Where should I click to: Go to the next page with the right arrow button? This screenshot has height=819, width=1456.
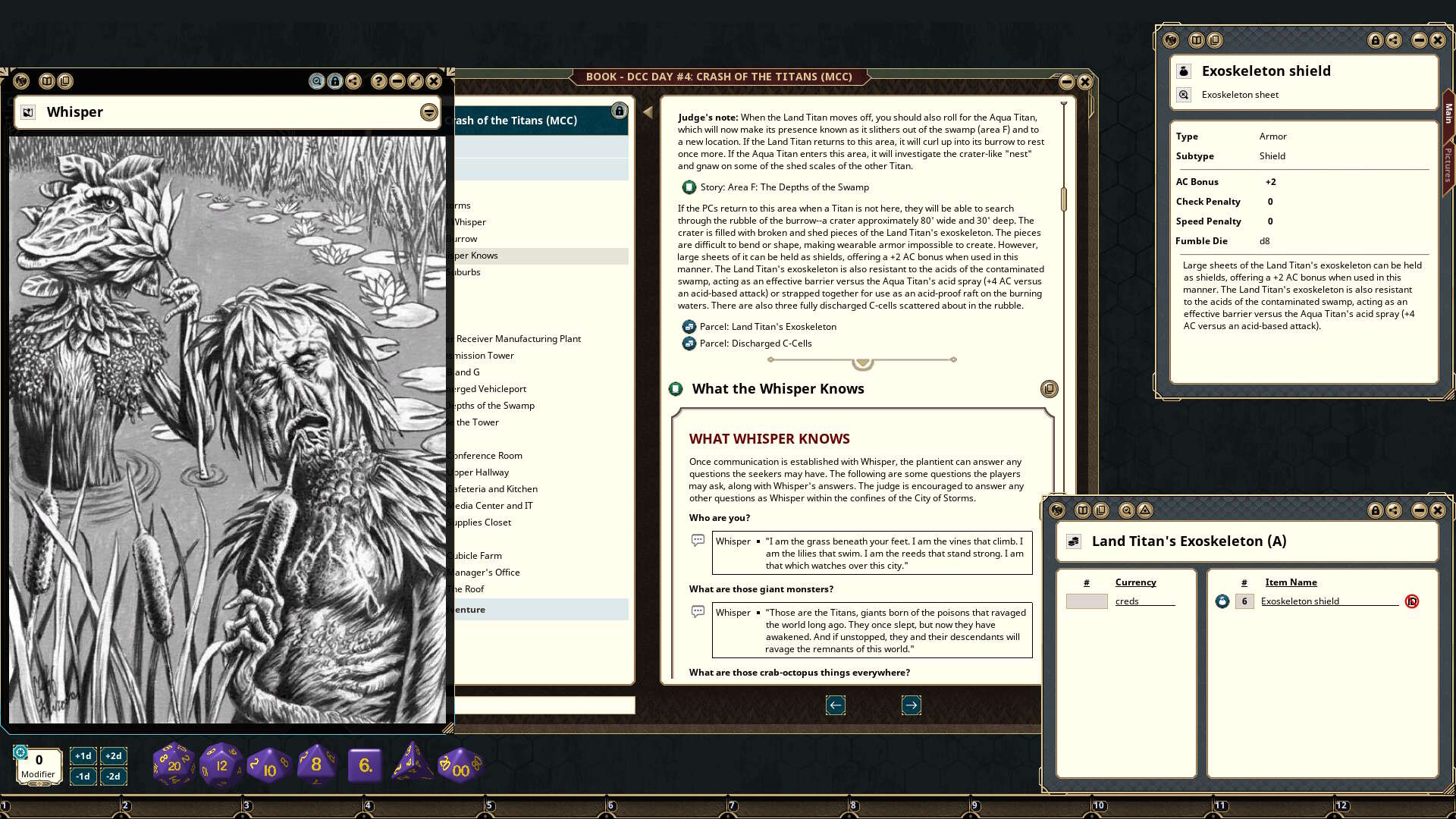912,705
